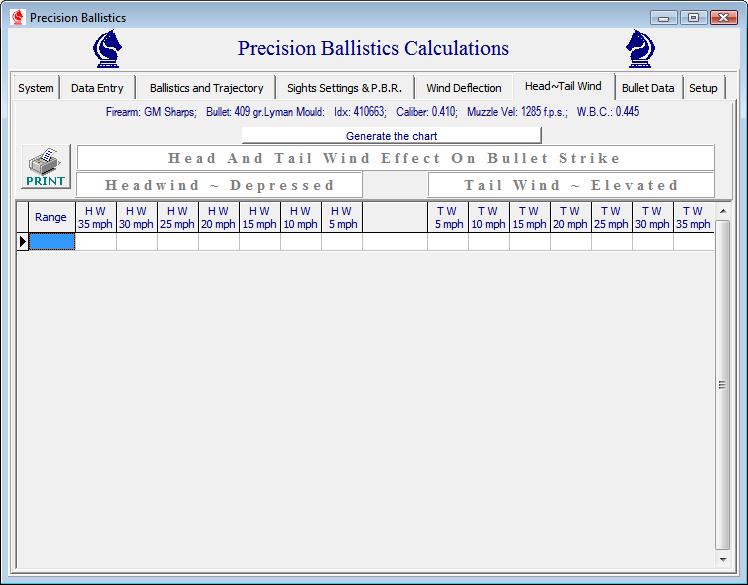Image resolution: width=748 pixels, height=585 pixels.
Task: Click the highlighted Range cell in first row
Action: point(51,241)
